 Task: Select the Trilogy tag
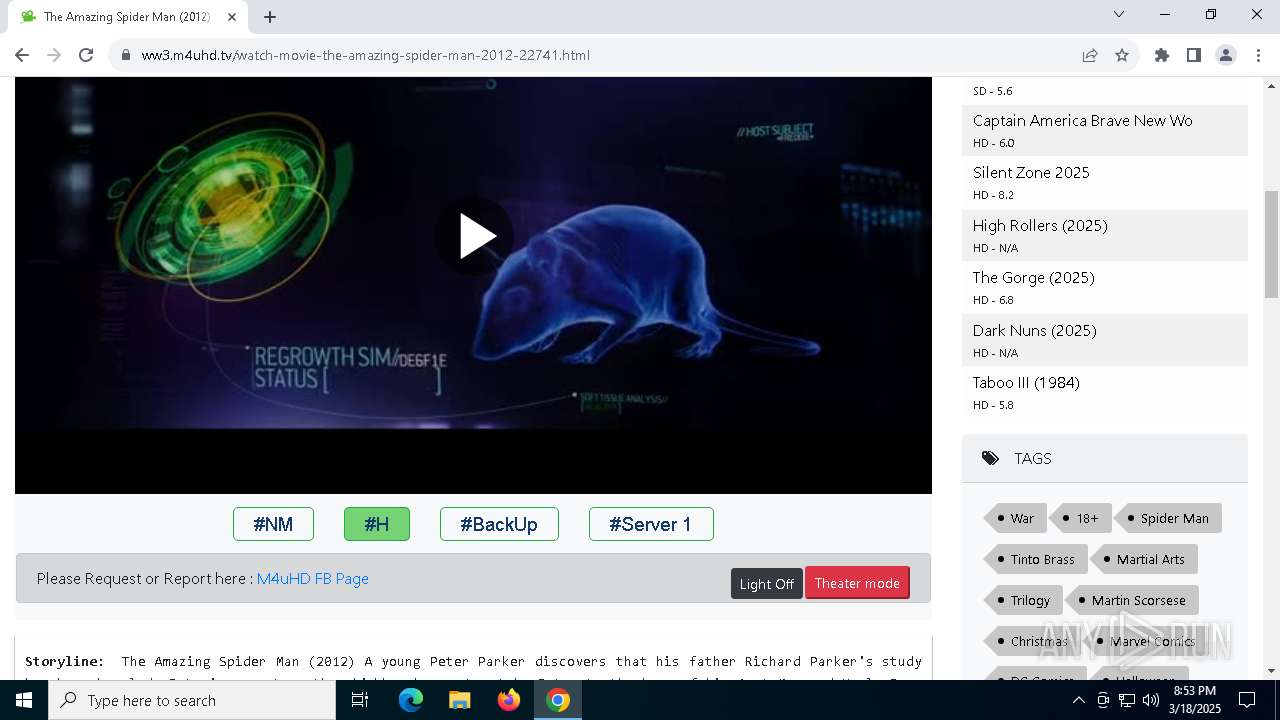(x=1023, y=600)
